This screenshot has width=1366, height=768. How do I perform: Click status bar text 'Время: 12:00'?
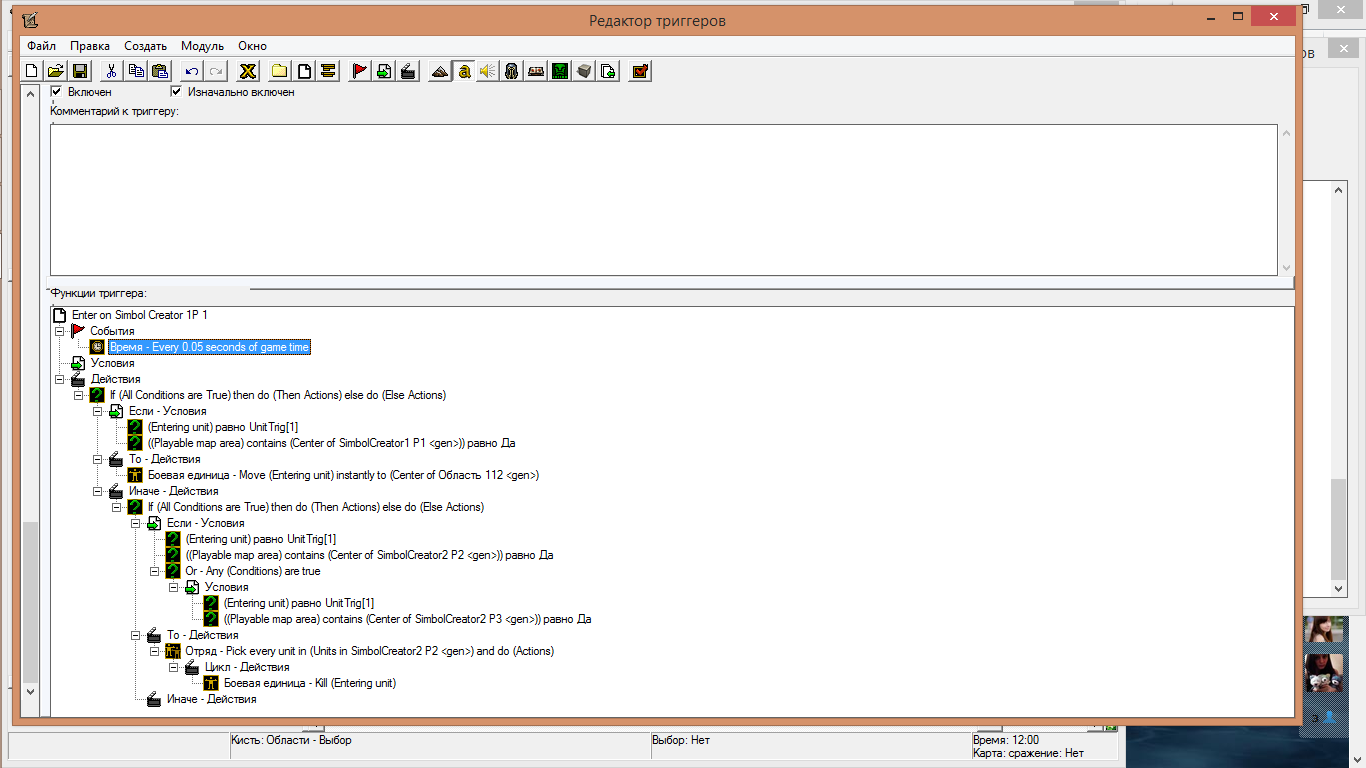(1006, 740)
